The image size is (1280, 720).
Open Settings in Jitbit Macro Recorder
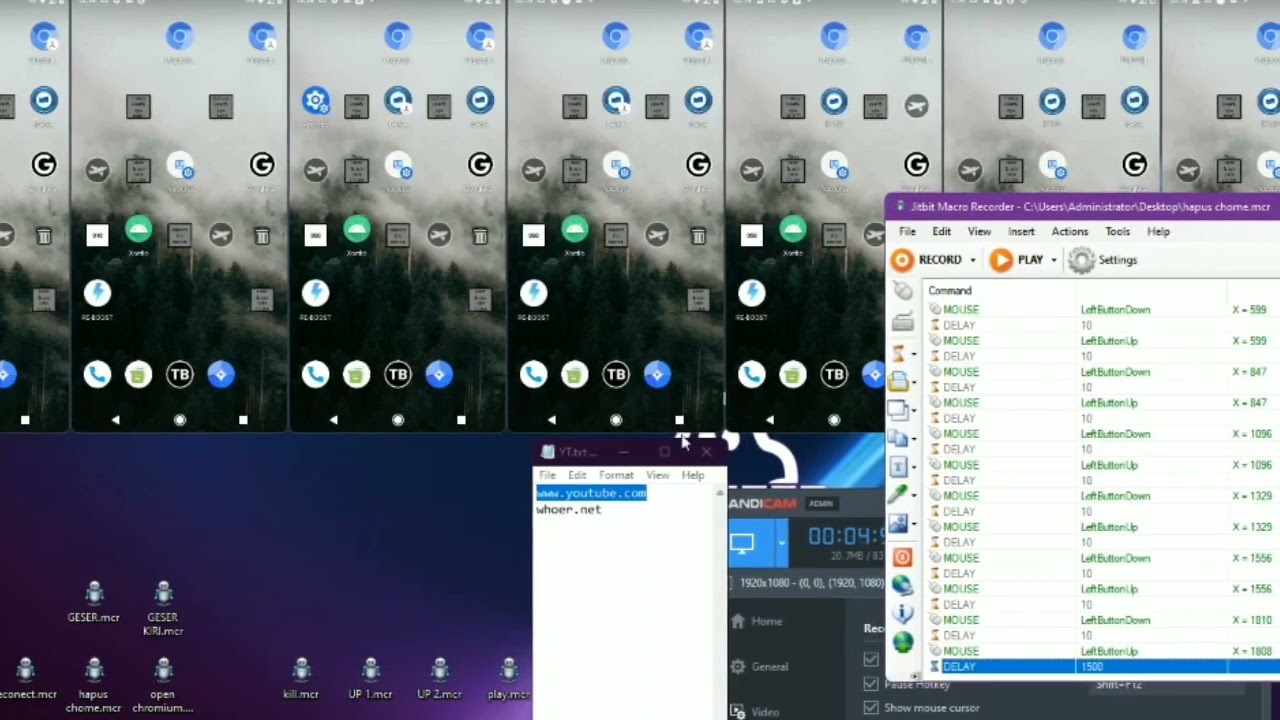click(1103, 260)
